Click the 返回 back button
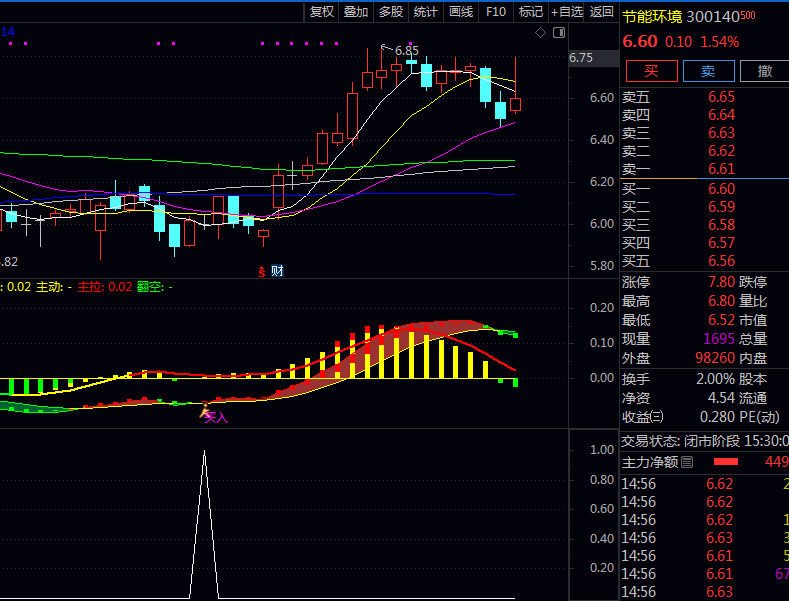The height and width of the screenshot is (601, 789). point(602,12)
